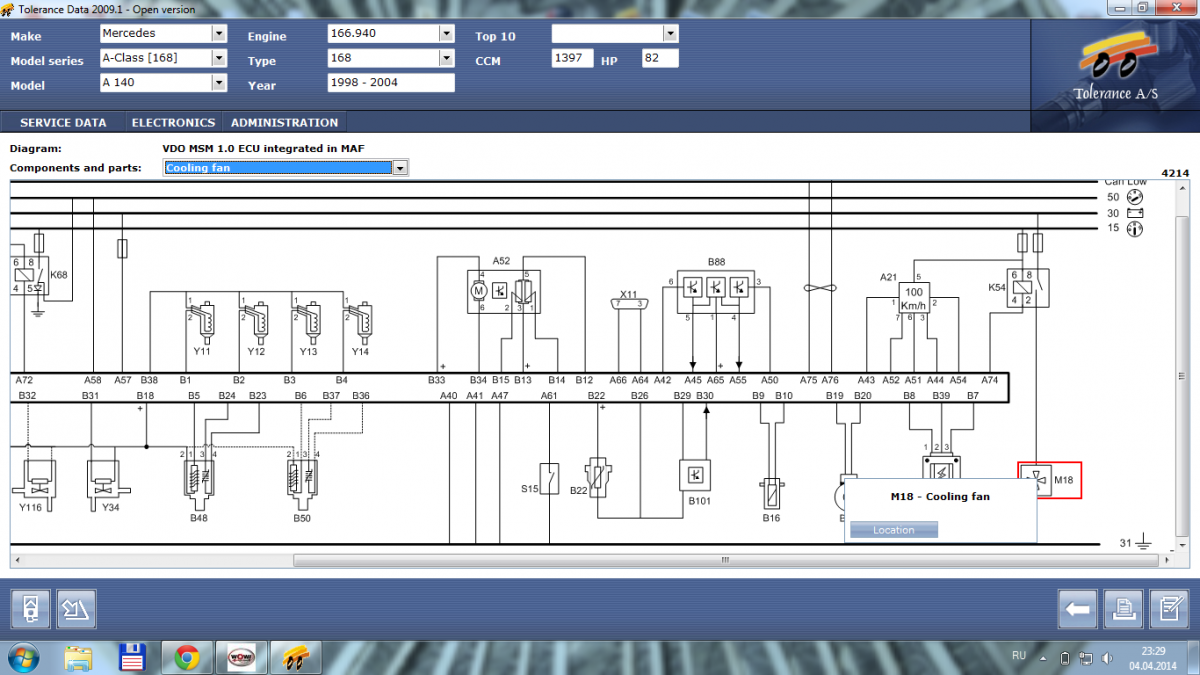
Task: Click the WOW app icon in the taskbar
Action: point(240,658)
